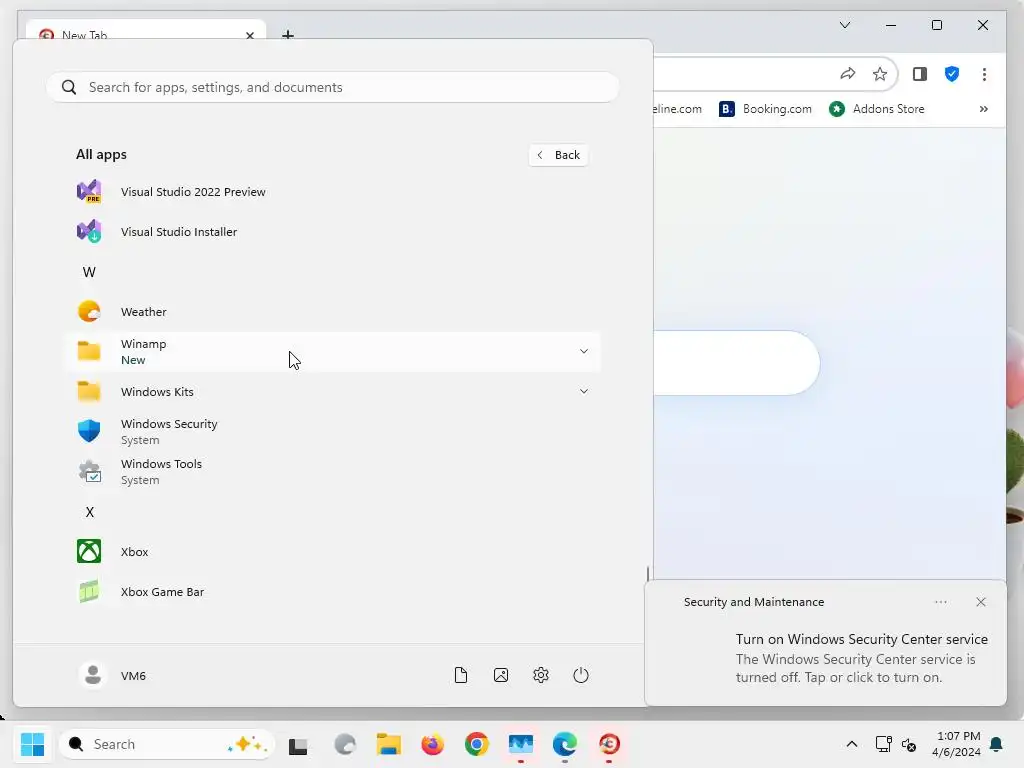Click the Windows Start button on taskbar
The height and width of the screenshot is (768, 1024).
[32, 744]
